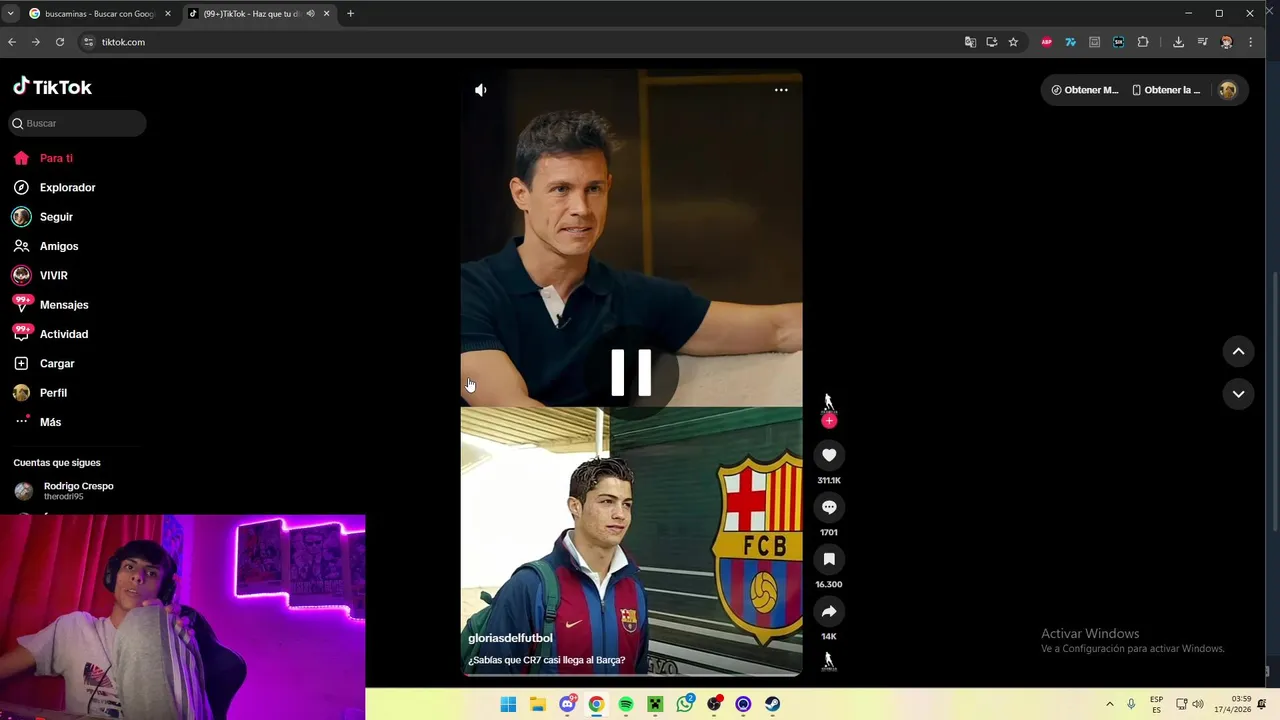
Task: Close the buscaminas tab
Action: [x=168, y=14]
